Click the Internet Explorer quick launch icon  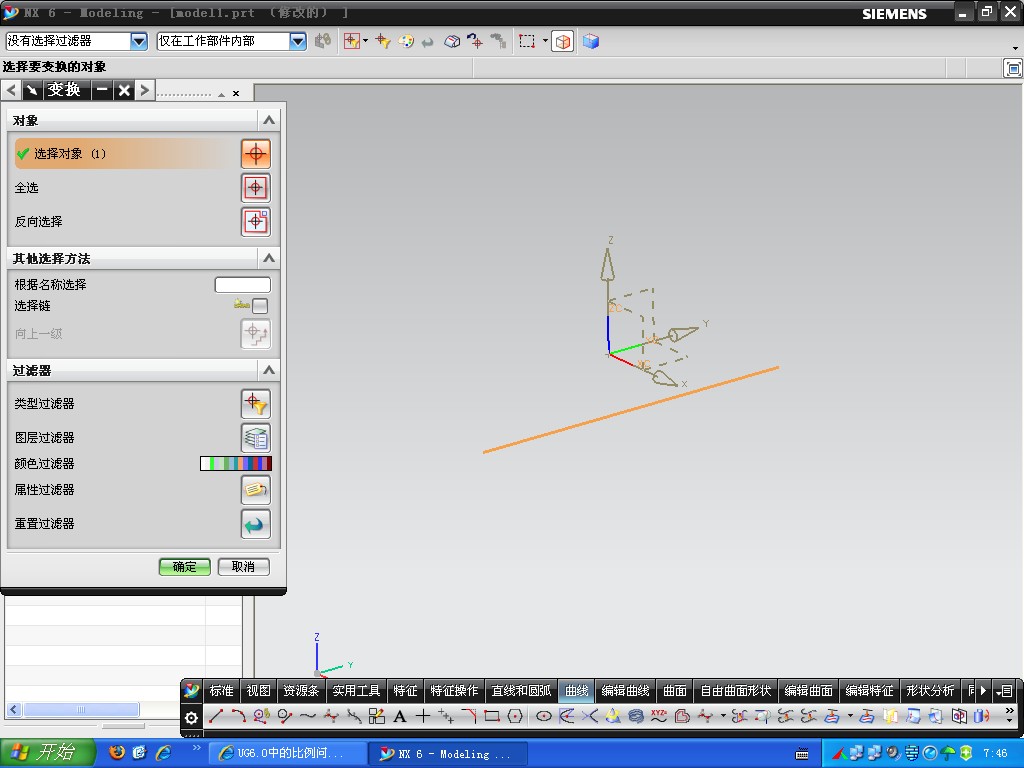point(163,753)
